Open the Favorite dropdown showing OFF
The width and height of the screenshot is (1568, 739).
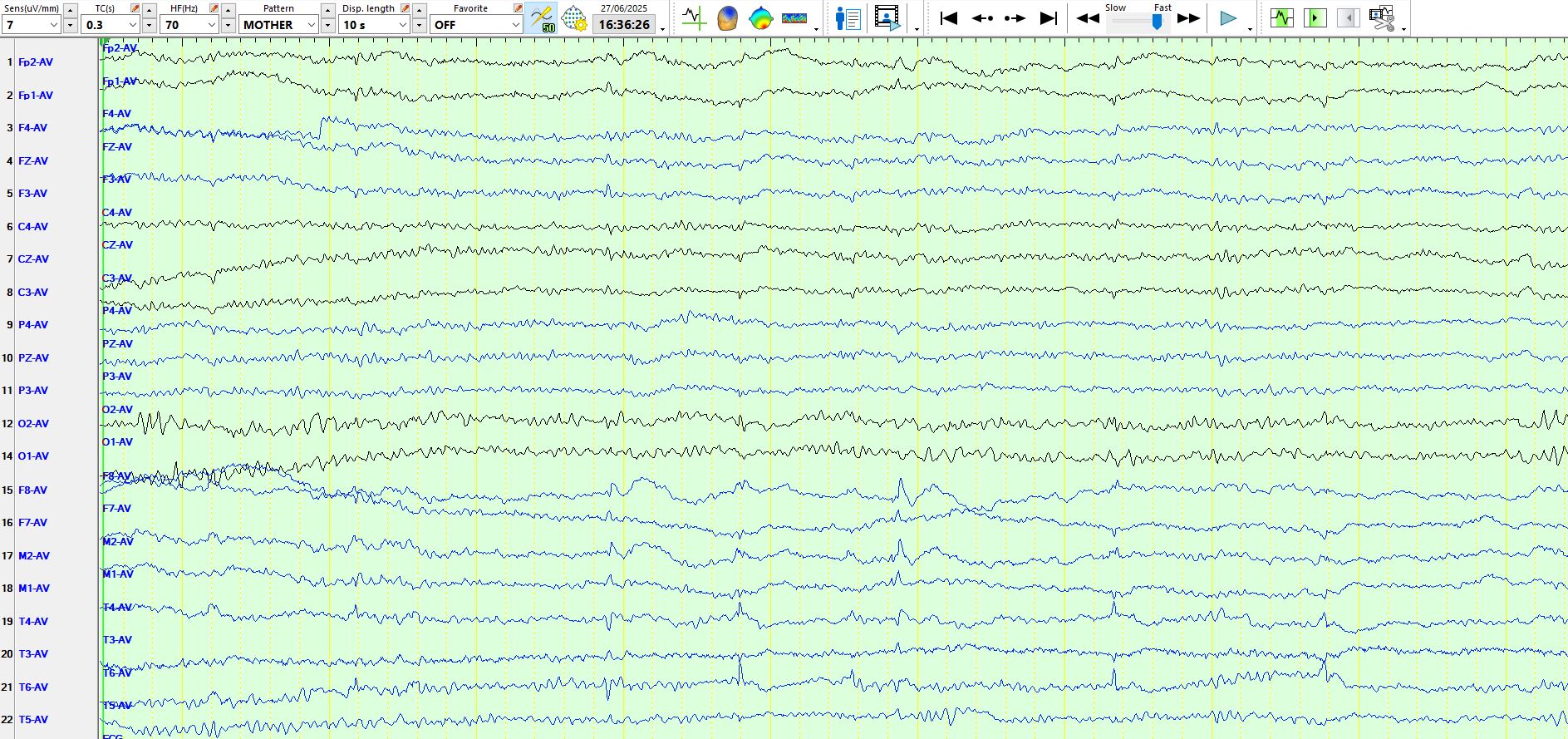(476, 25)
